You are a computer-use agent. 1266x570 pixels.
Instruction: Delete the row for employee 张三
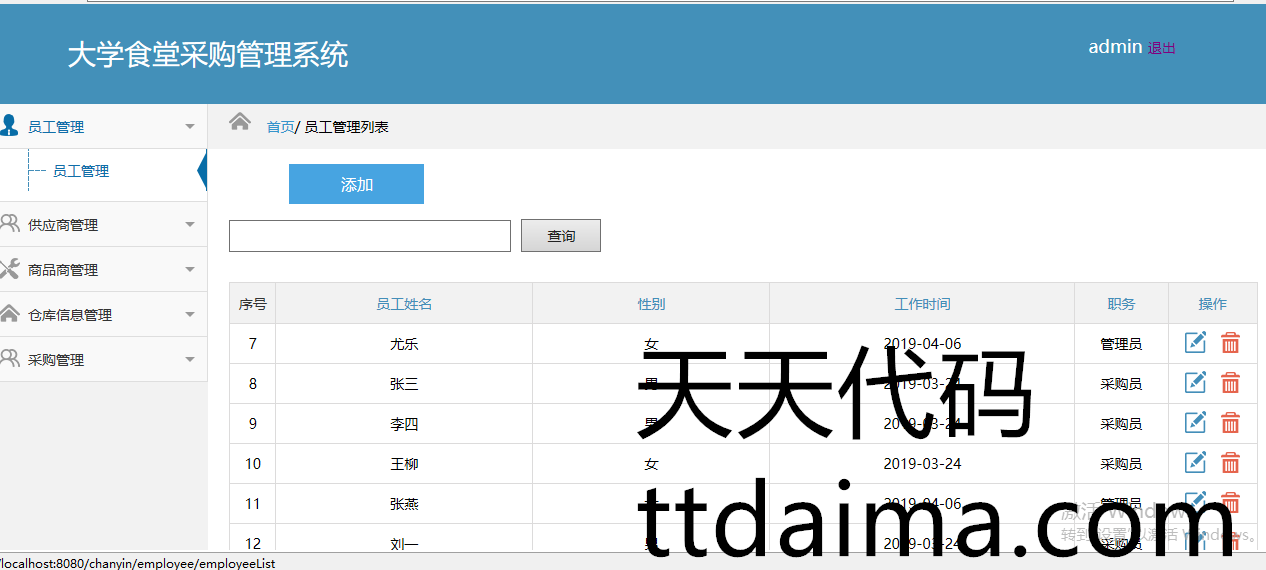(1231, 383)
